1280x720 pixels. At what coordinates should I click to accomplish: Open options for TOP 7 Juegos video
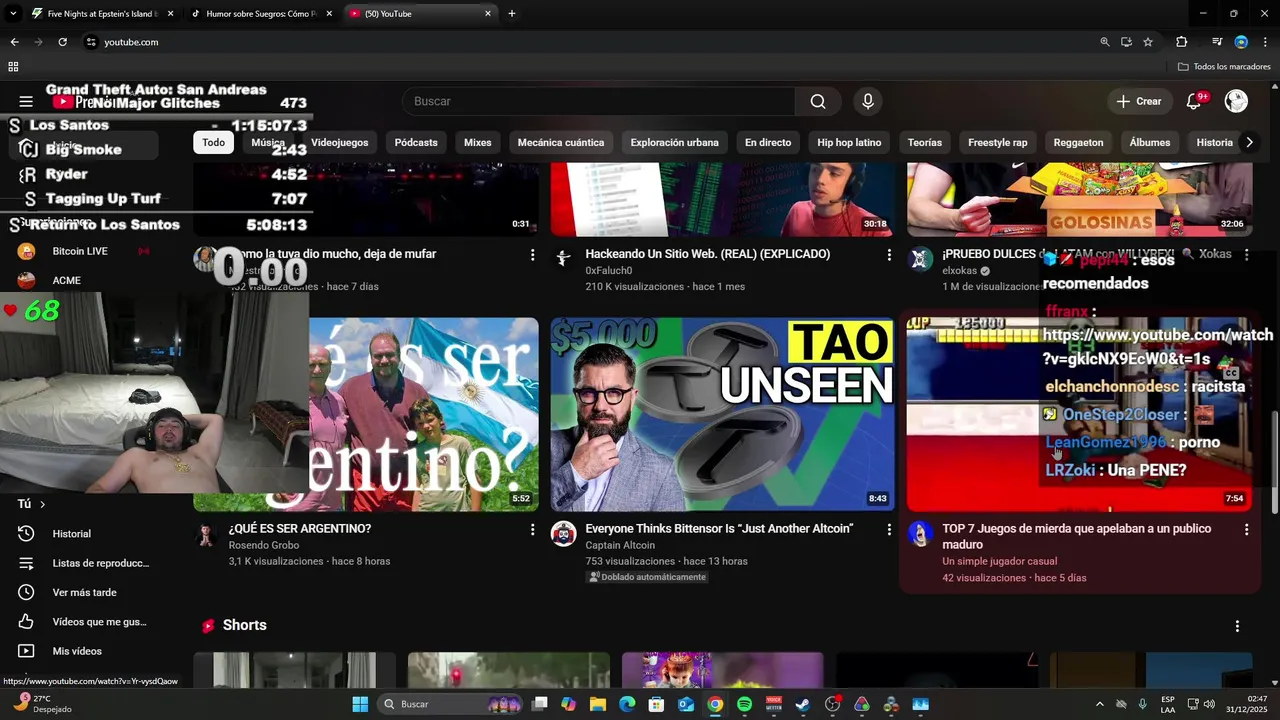(x=1246, y=529)
